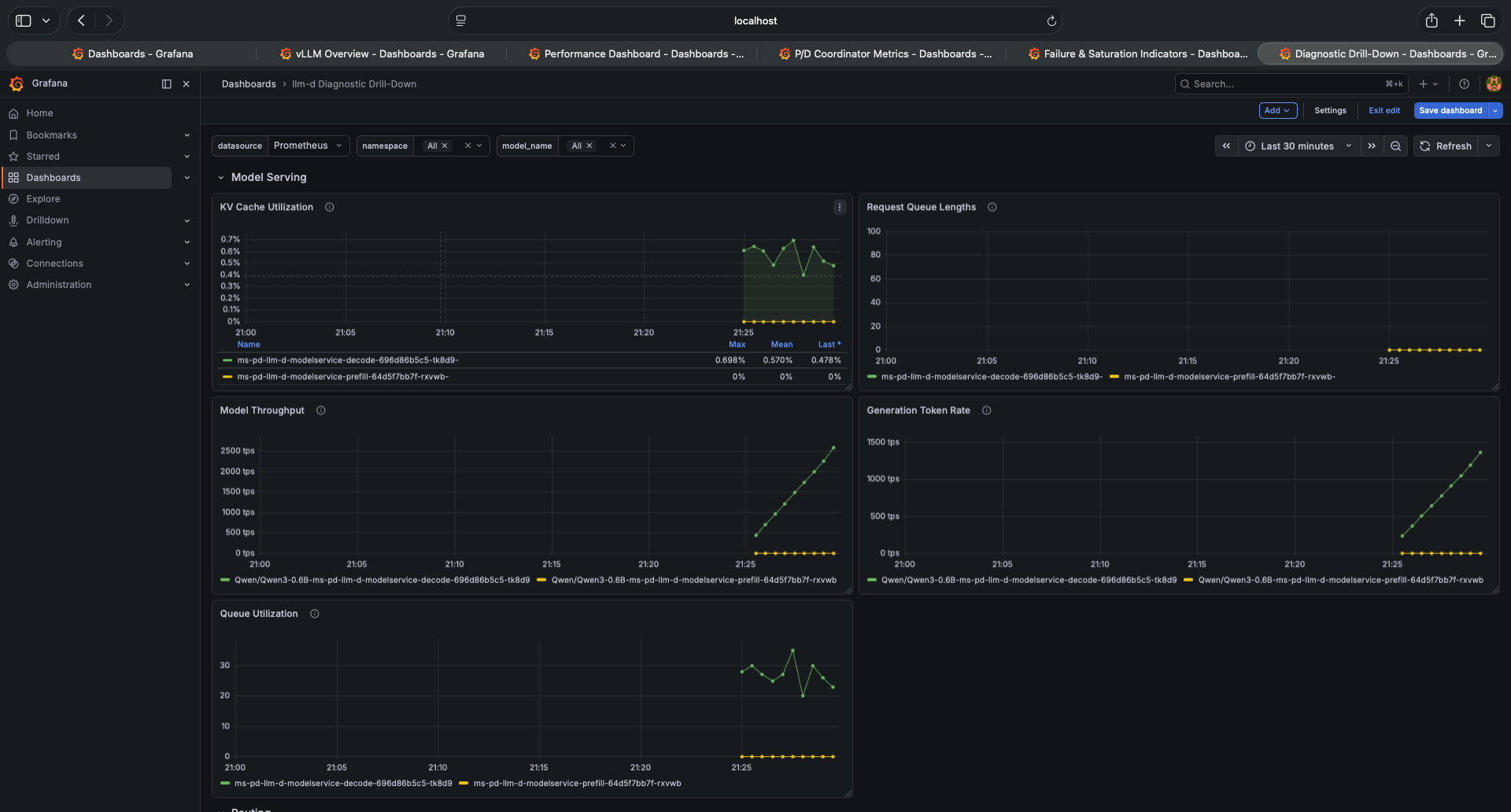The width and height of the screenshot is (1511, 812).
Task: Toggle prefill series in Model Throughput legend
Action: 694,581
